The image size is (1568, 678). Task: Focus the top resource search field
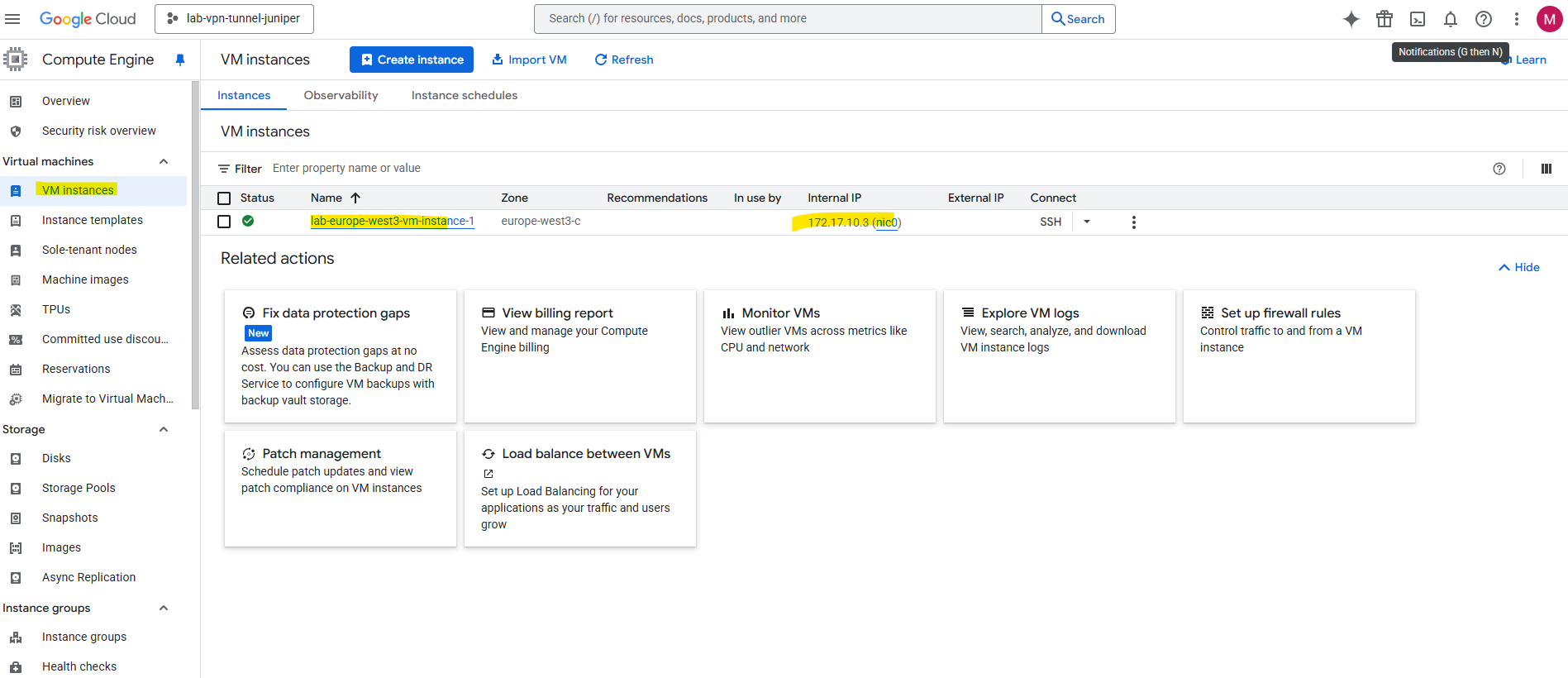[x=788, y=19]
